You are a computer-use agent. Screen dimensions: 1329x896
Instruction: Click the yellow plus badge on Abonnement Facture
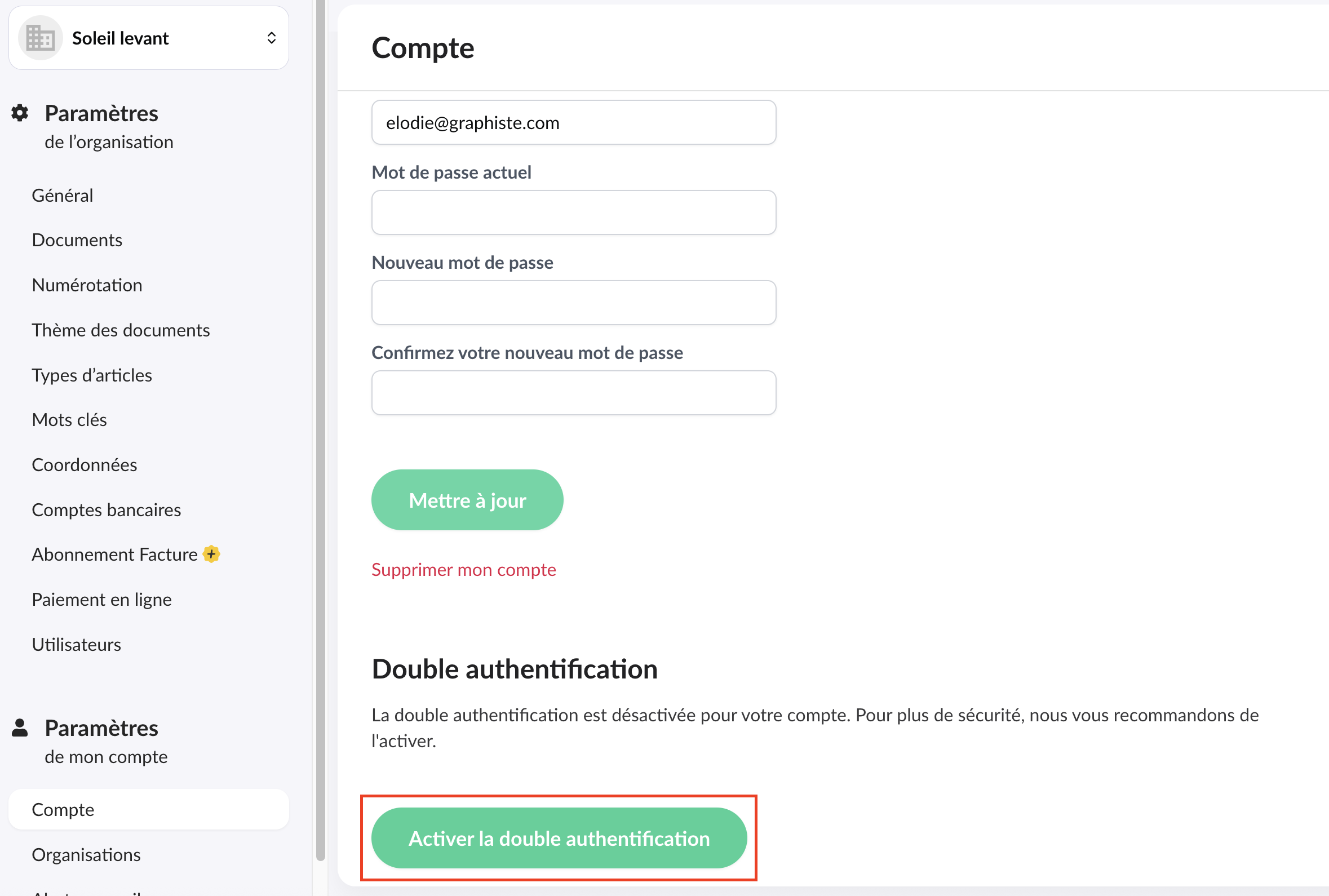[x=211, y=554]
